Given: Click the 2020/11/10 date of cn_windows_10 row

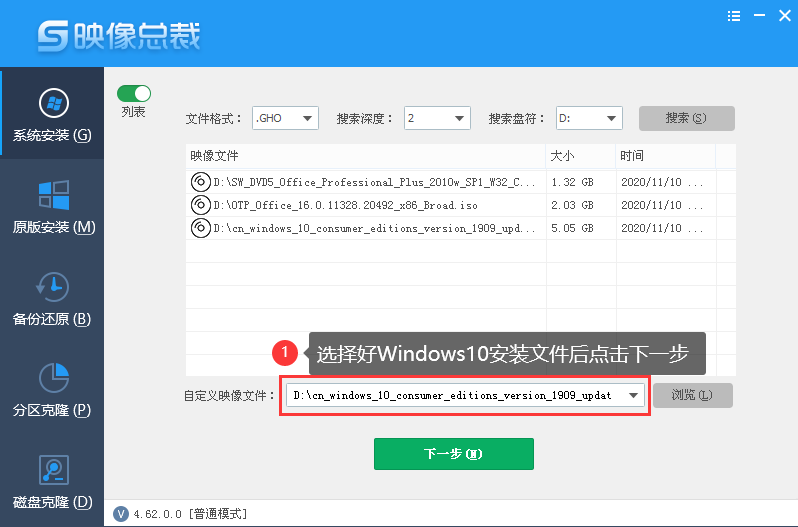Looking at the screenshot, I should pos(662,228).
